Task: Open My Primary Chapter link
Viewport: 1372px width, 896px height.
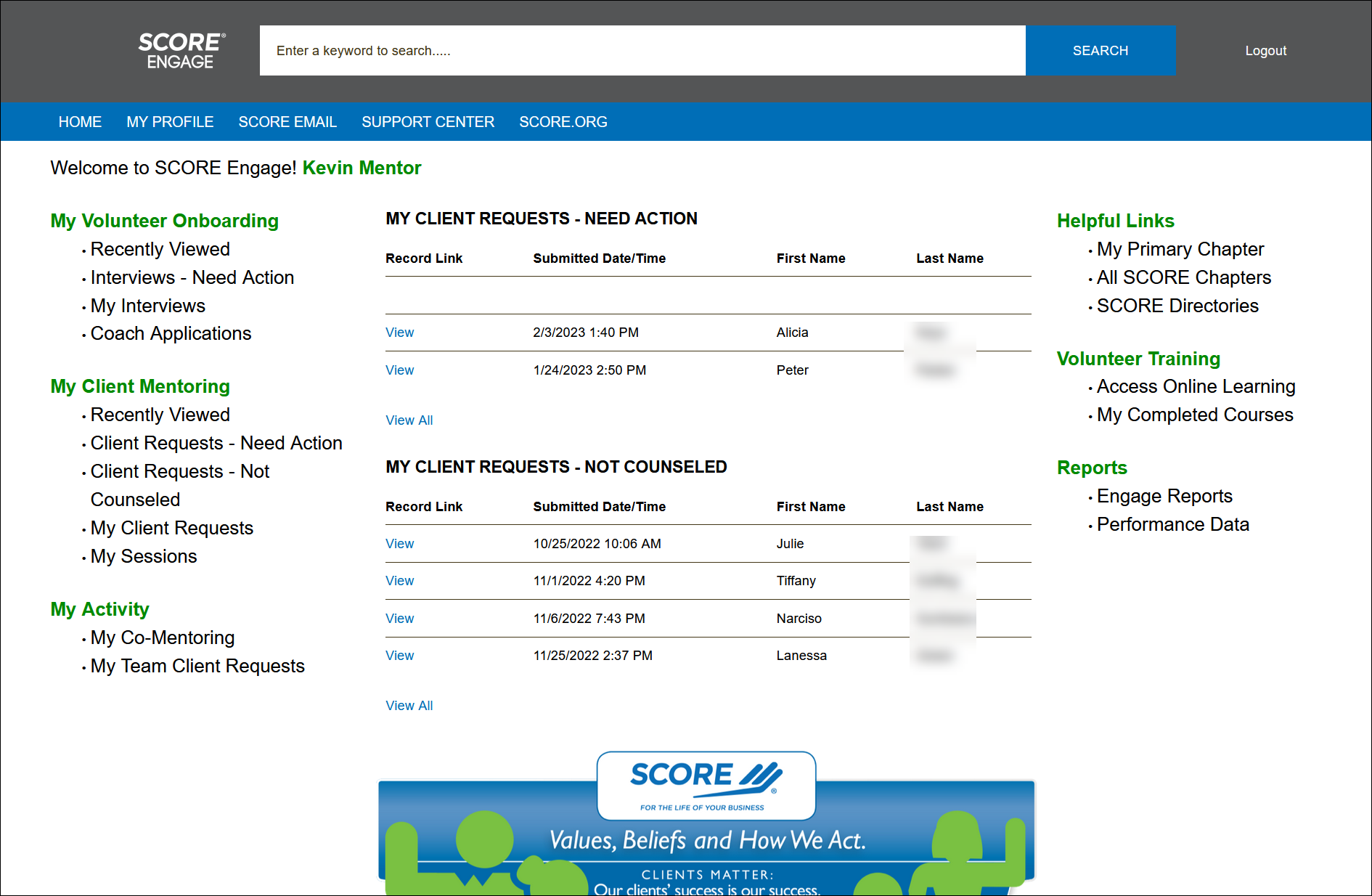Action: [x=1180, y=249]
